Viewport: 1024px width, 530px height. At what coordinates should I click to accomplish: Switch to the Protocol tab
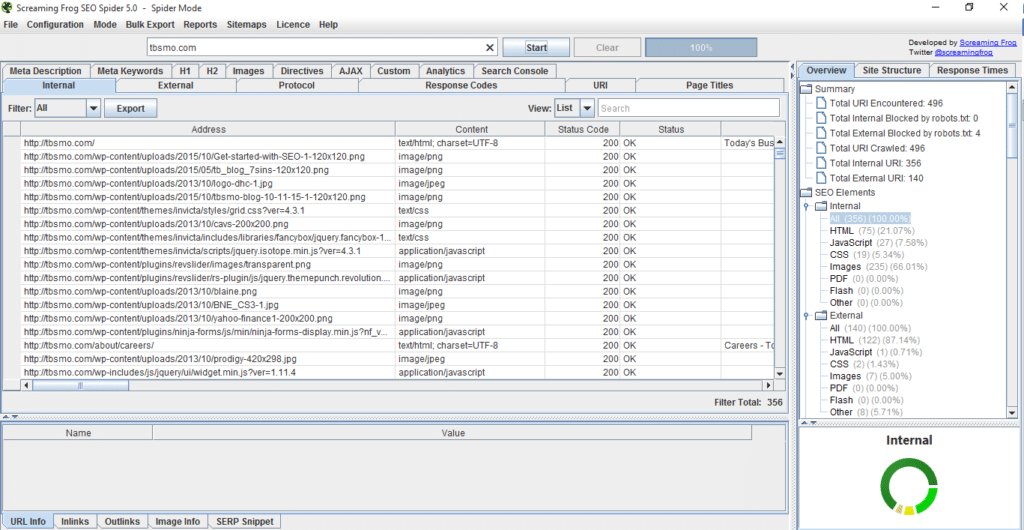pyautogui.click(x=296, y=86)
